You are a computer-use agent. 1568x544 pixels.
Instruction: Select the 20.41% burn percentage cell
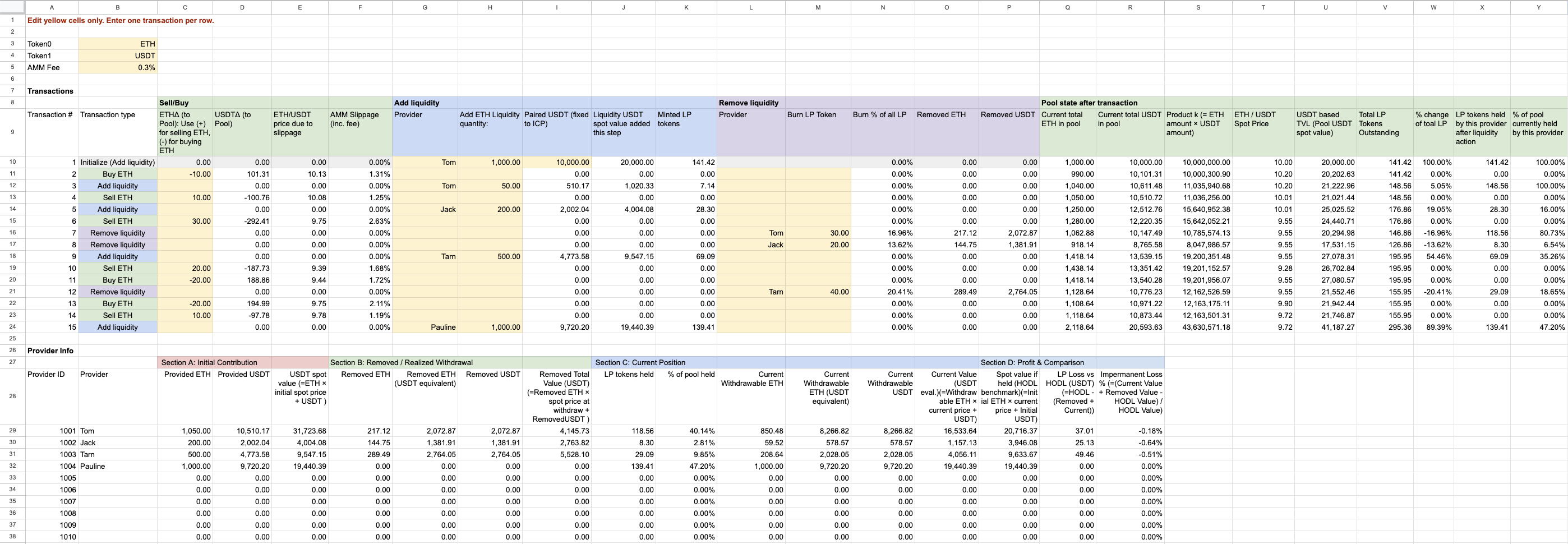point(883,292)
